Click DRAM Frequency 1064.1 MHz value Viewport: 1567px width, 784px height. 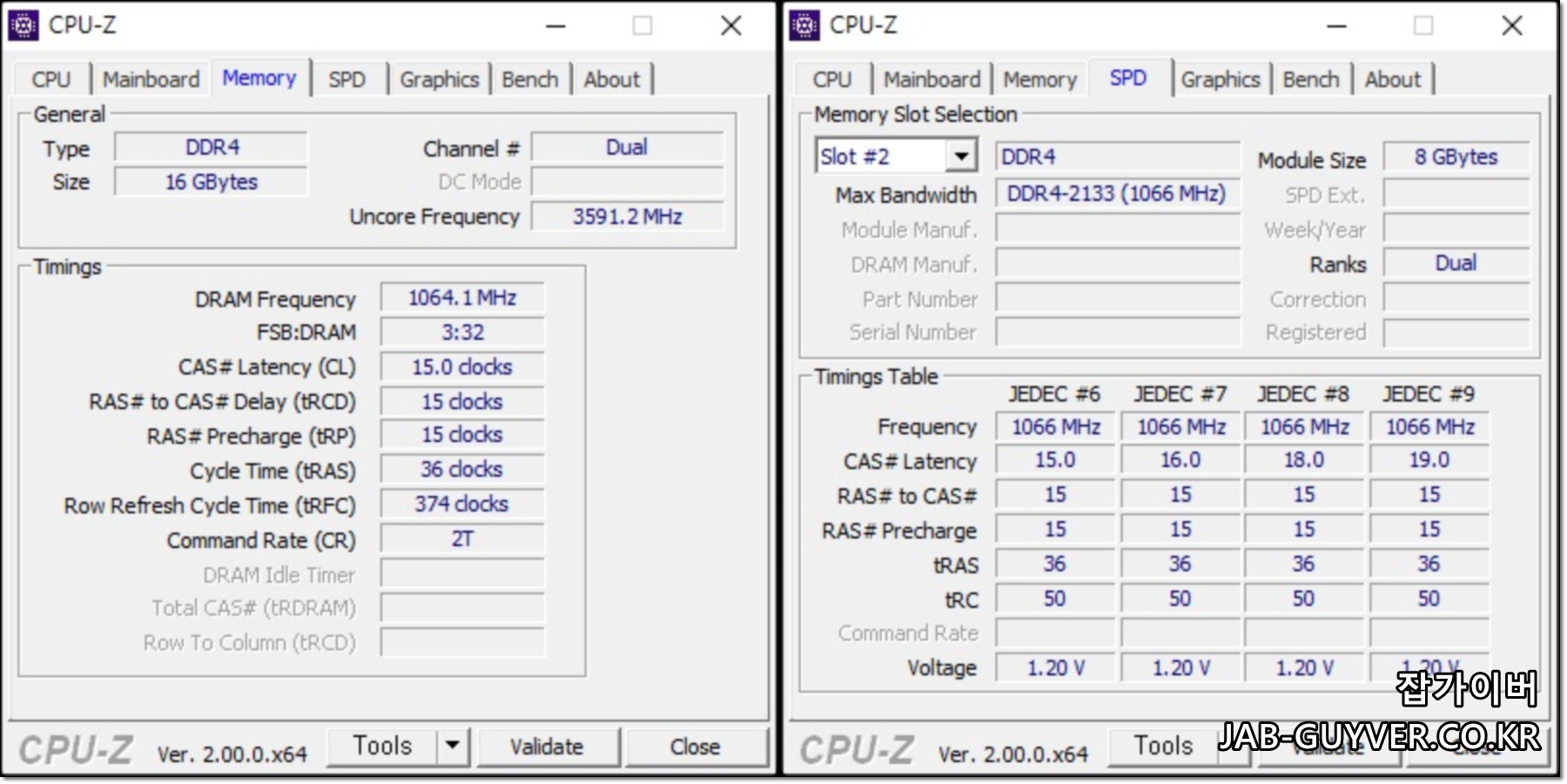click(462, 298)
